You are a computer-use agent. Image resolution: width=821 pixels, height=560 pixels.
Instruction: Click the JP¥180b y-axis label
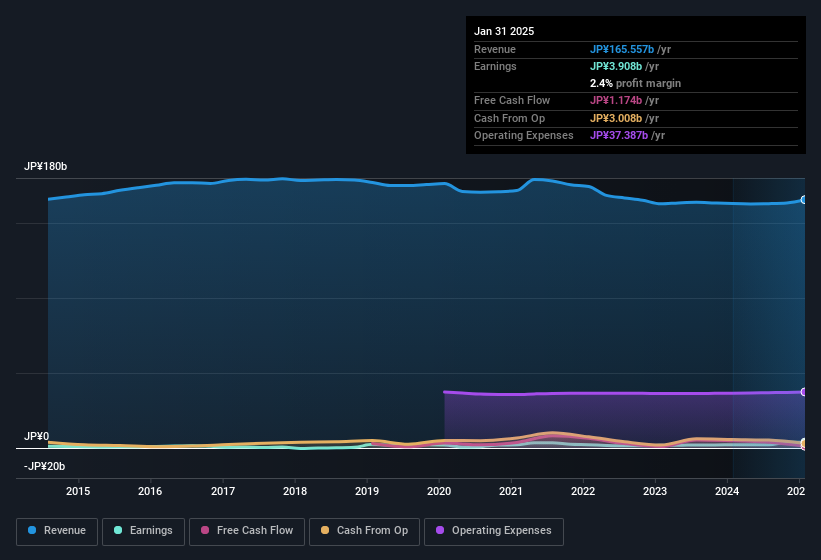(x=46, y=166)
